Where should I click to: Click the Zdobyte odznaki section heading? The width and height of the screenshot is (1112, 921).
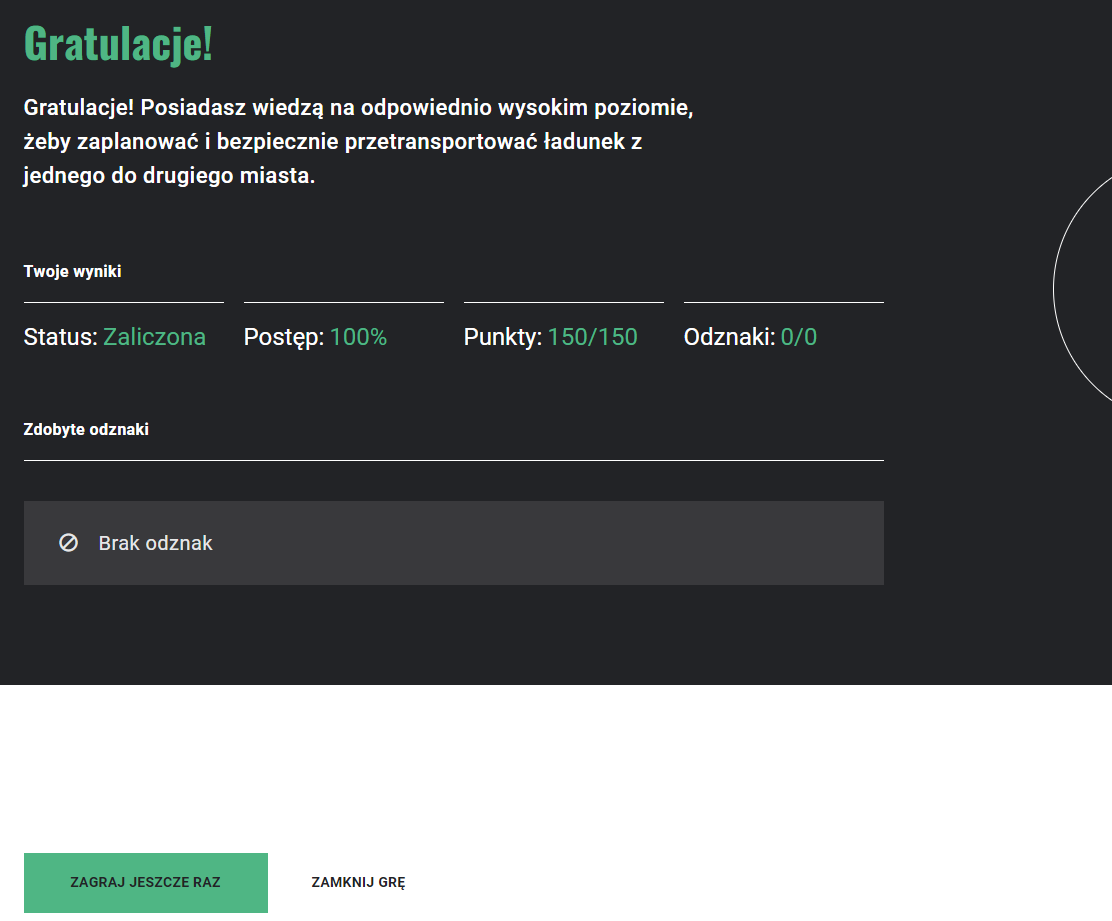86,429
